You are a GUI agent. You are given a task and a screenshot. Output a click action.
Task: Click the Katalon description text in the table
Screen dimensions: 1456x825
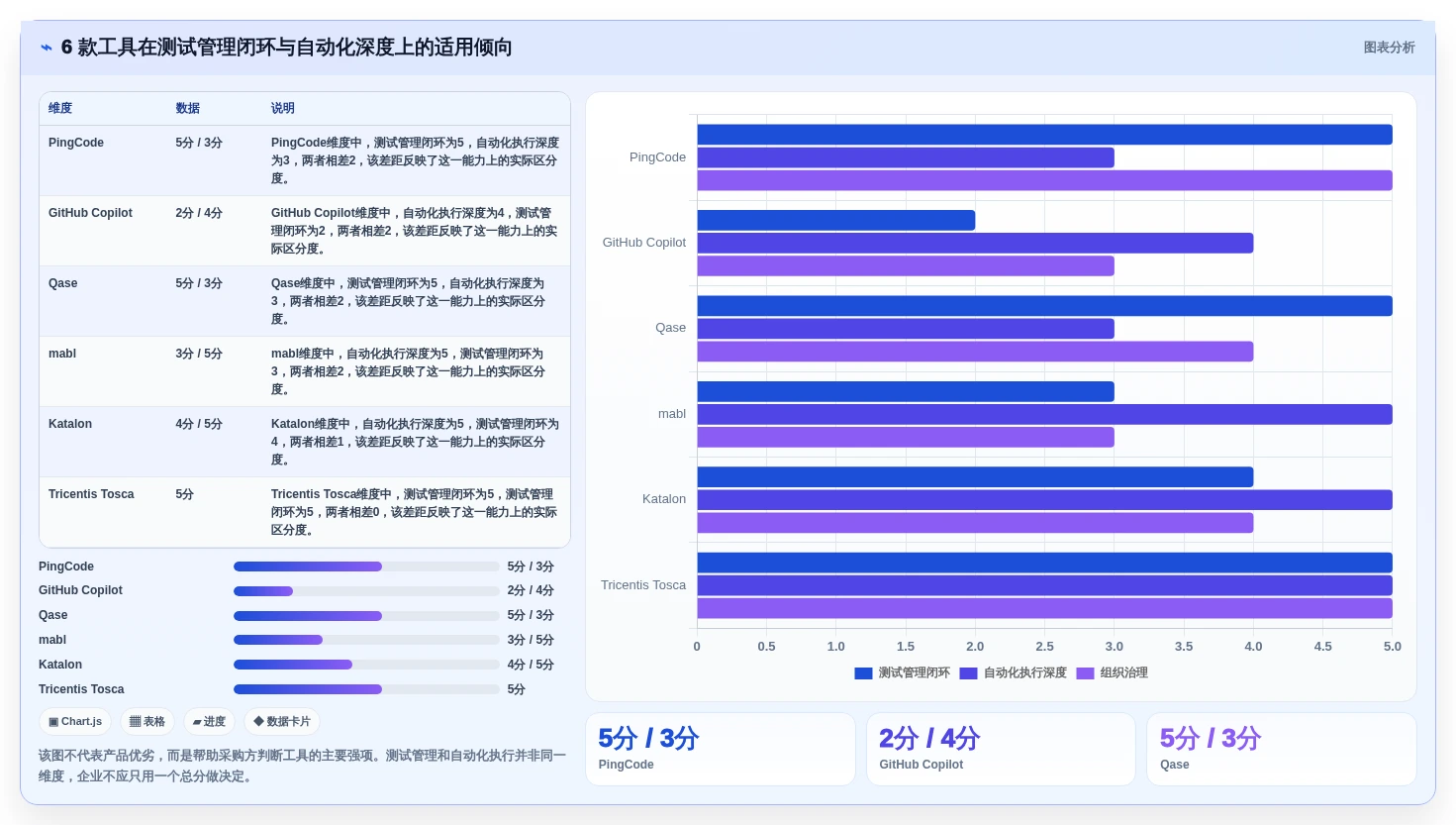(415, 442)
